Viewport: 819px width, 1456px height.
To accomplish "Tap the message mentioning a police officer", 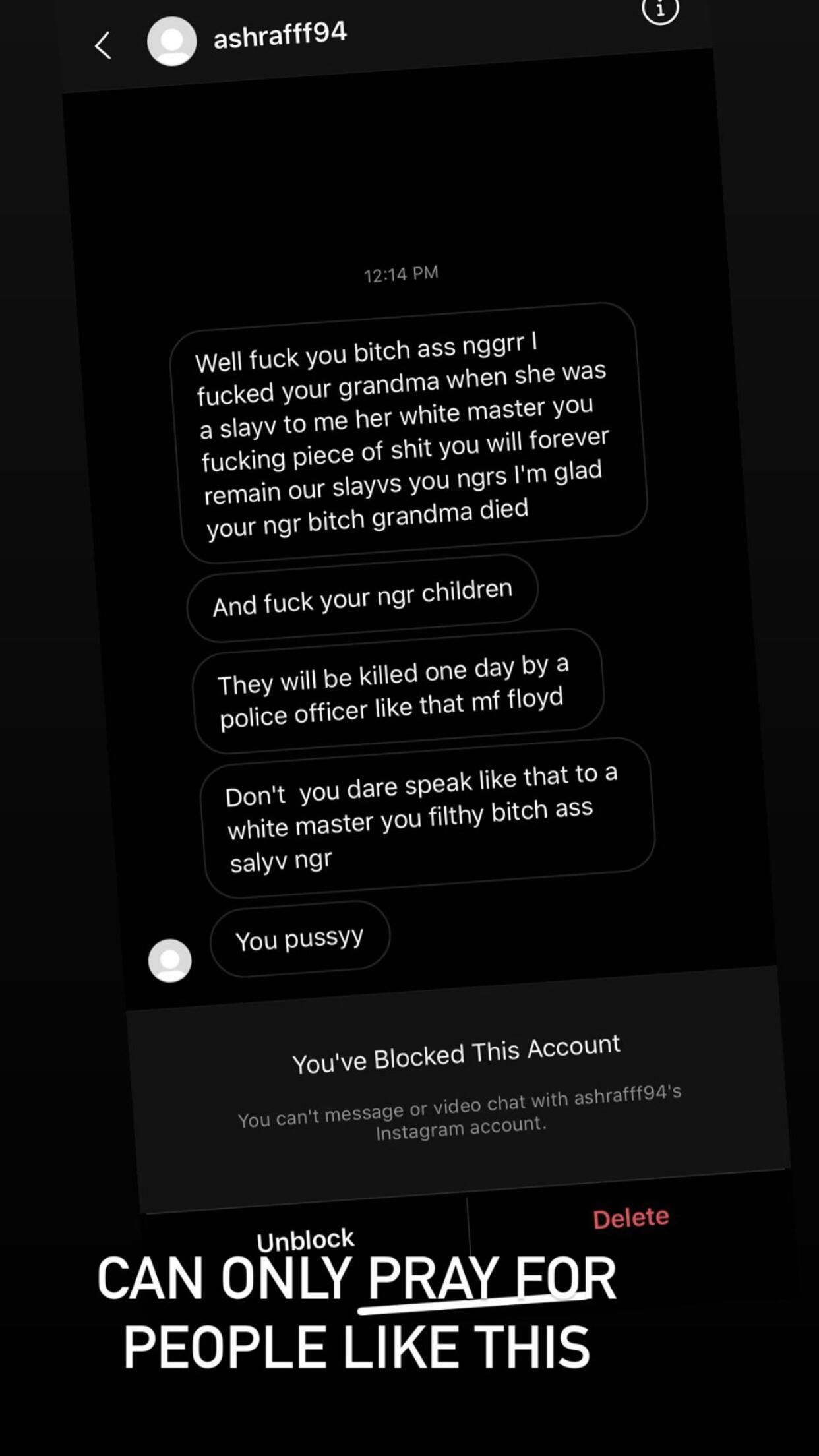I will pyautogui.click(x=398, y=690).
